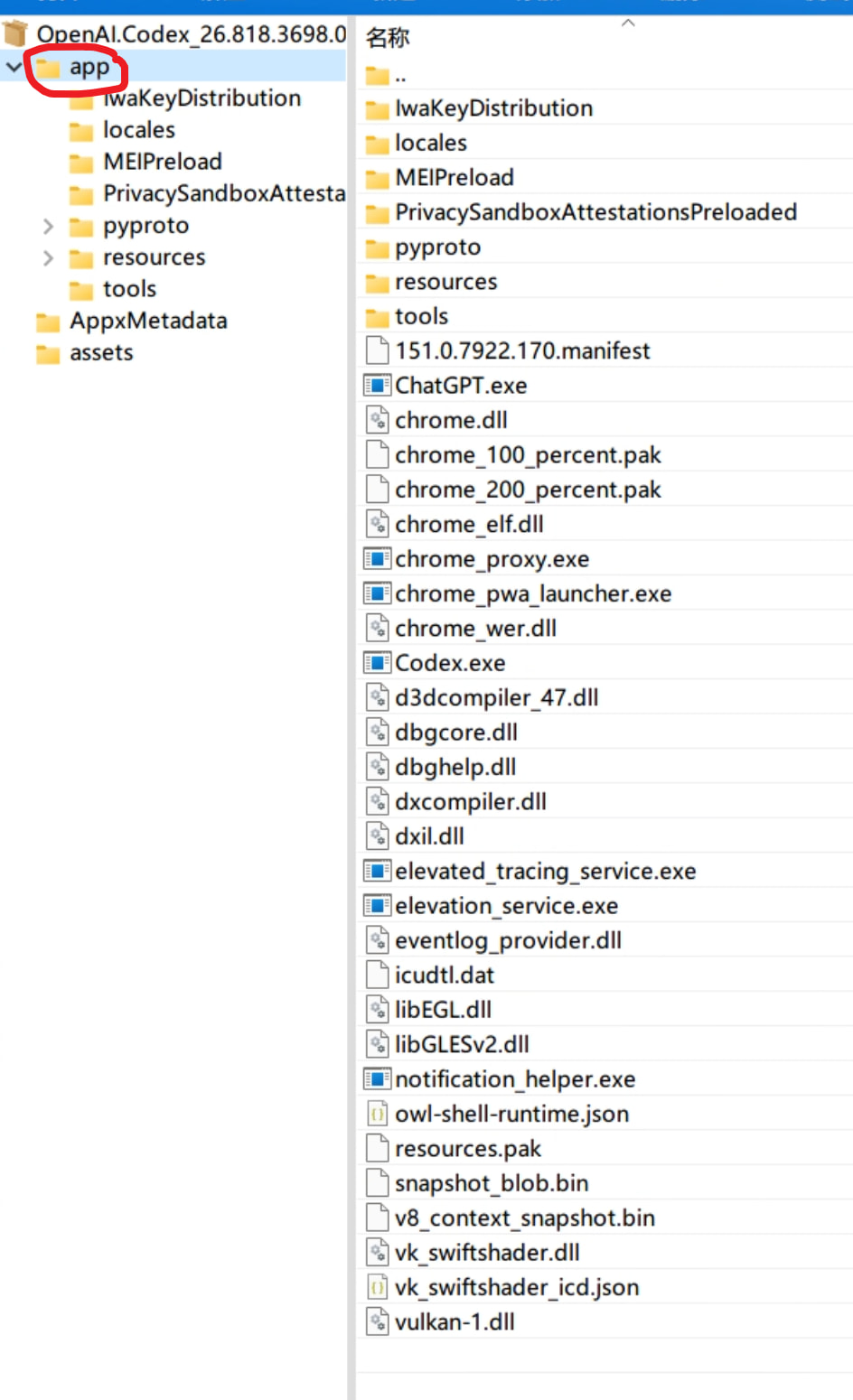Click the sort arrow above the file list
The image size is (853, 1400).
point(628,23)
